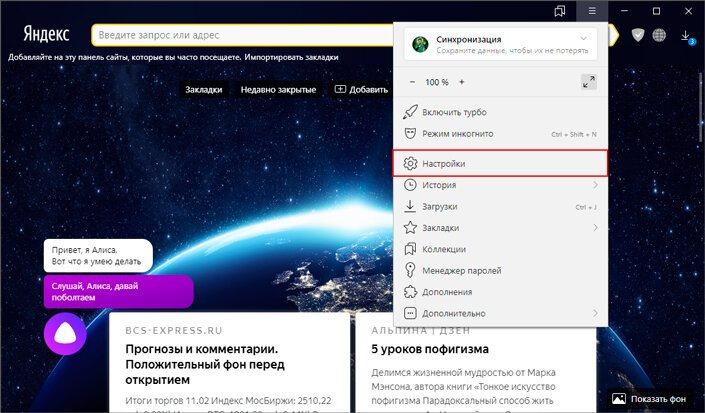Image resolution: width=705 pixels, height=413 pixels.
Task: Expand the Дополнительно submenu arrow
Action: pos(595,313)
